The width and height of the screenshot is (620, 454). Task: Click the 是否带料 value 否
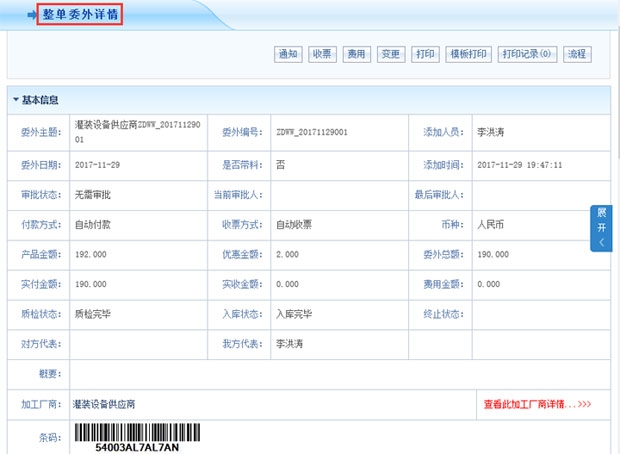tap(280, 165)
